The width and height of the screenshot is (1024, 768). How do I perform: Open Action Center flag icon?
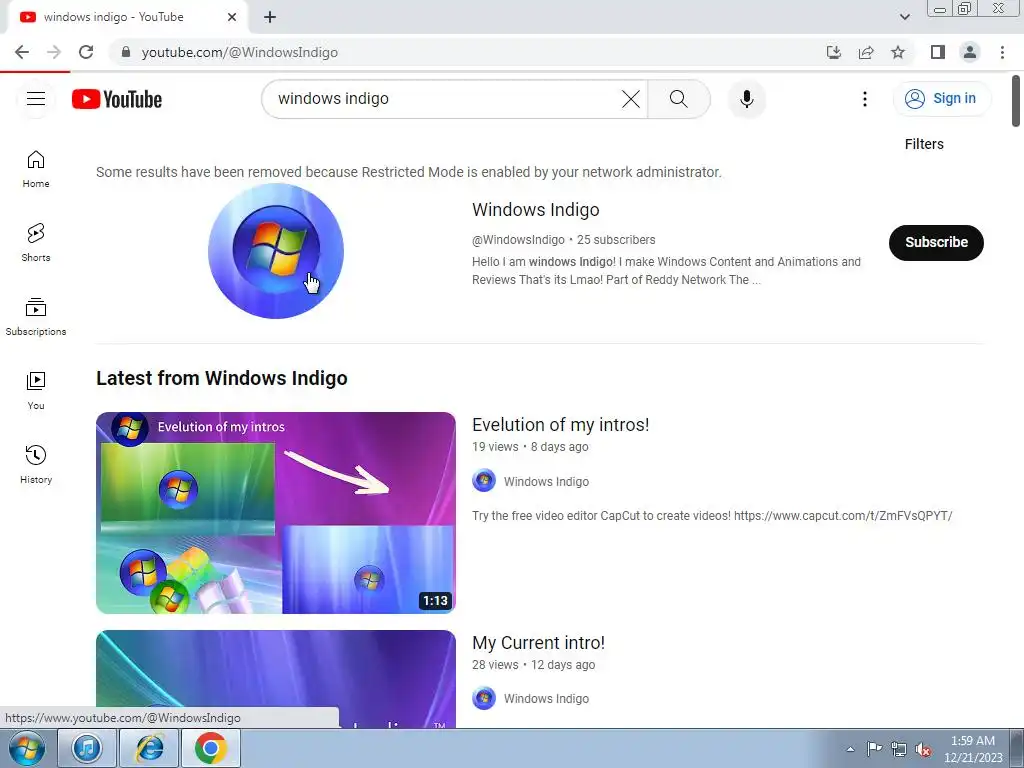[x=874, y=748]
